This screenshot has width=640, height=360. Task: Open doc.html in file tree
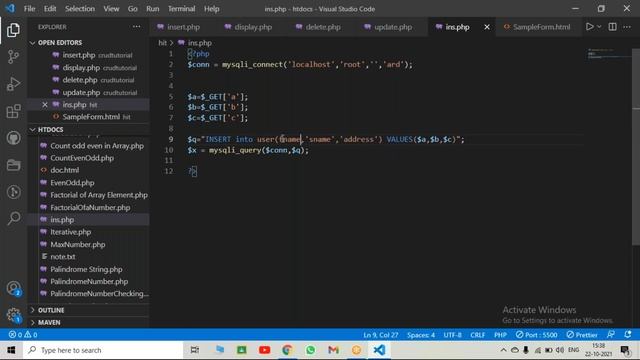coord(64,170)
